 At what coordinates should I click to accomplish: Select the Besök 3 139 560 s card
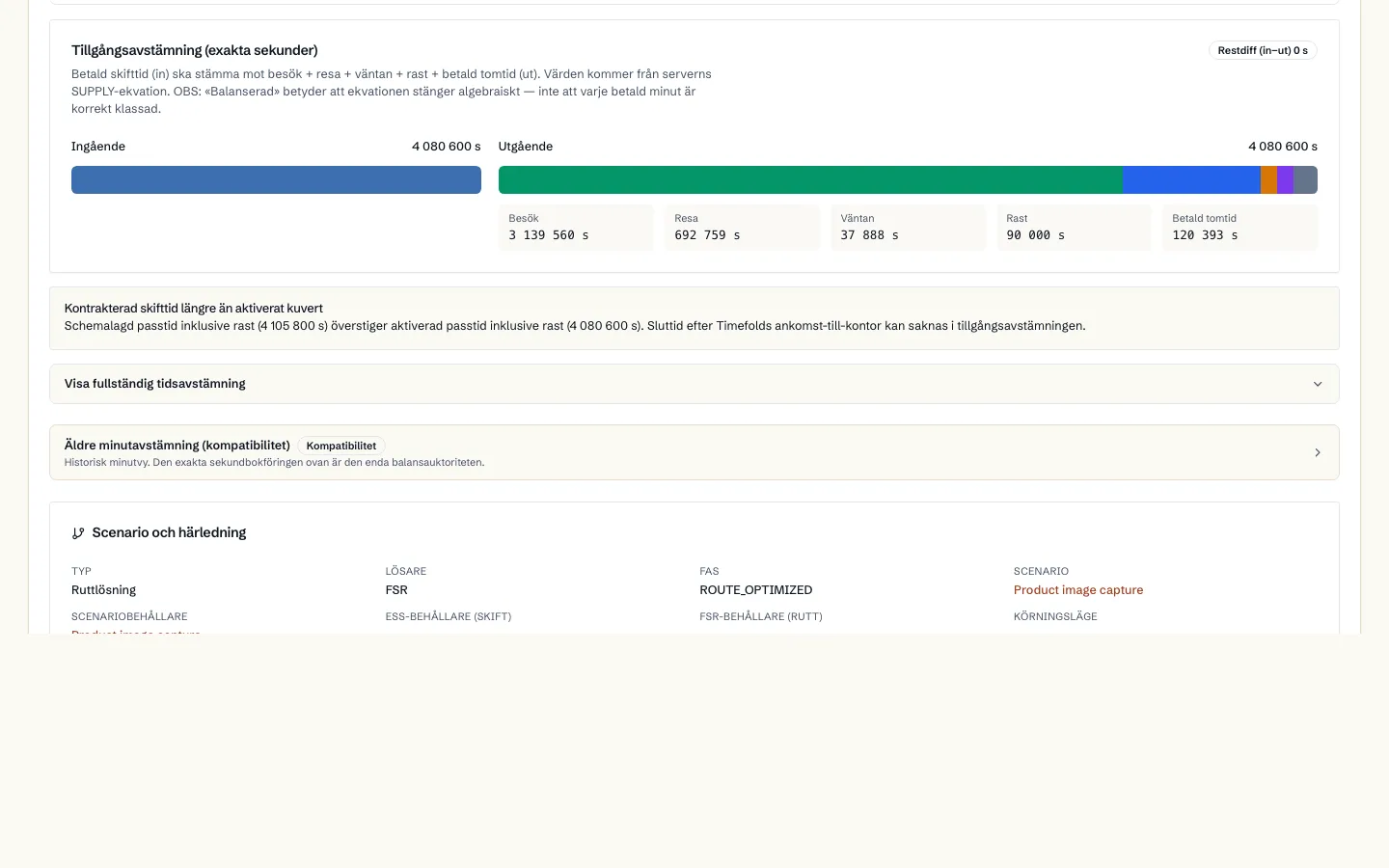[576, 228]
